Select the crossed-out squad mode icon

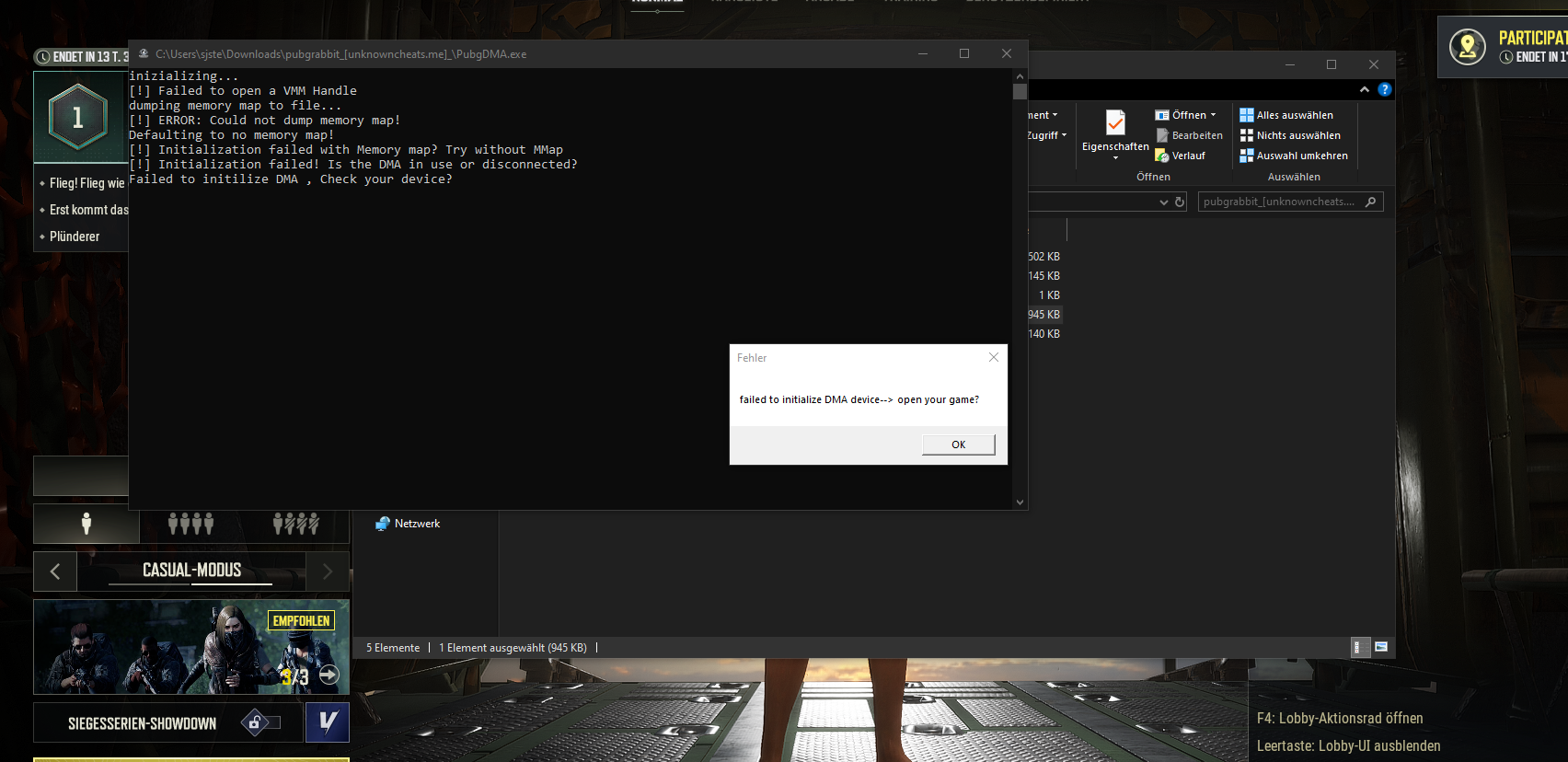[x=295, y=524]
